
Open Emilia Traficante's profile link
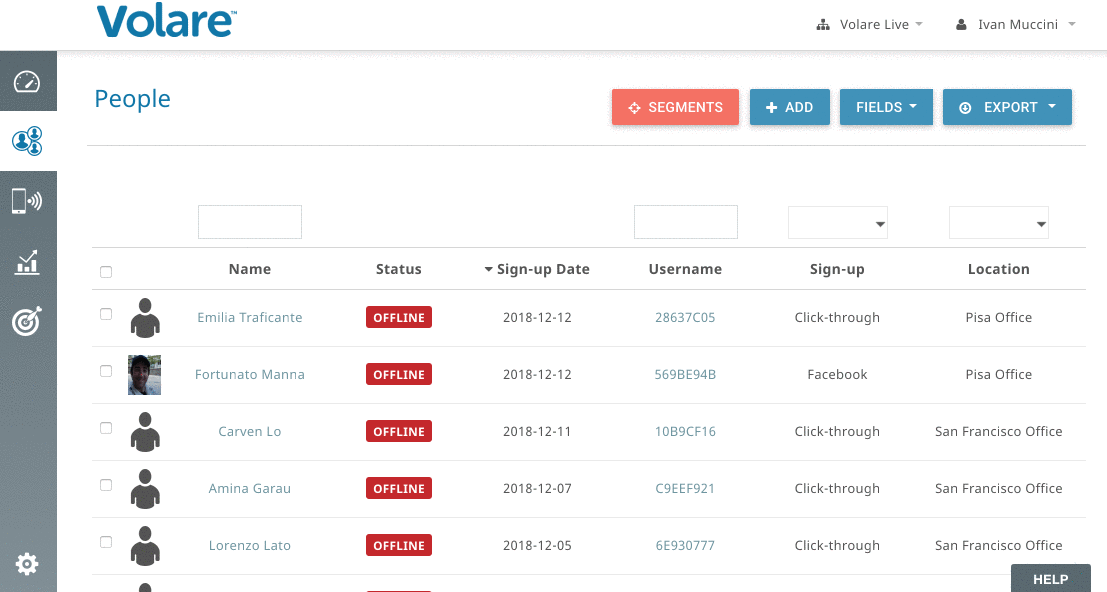tap(250, 318)
